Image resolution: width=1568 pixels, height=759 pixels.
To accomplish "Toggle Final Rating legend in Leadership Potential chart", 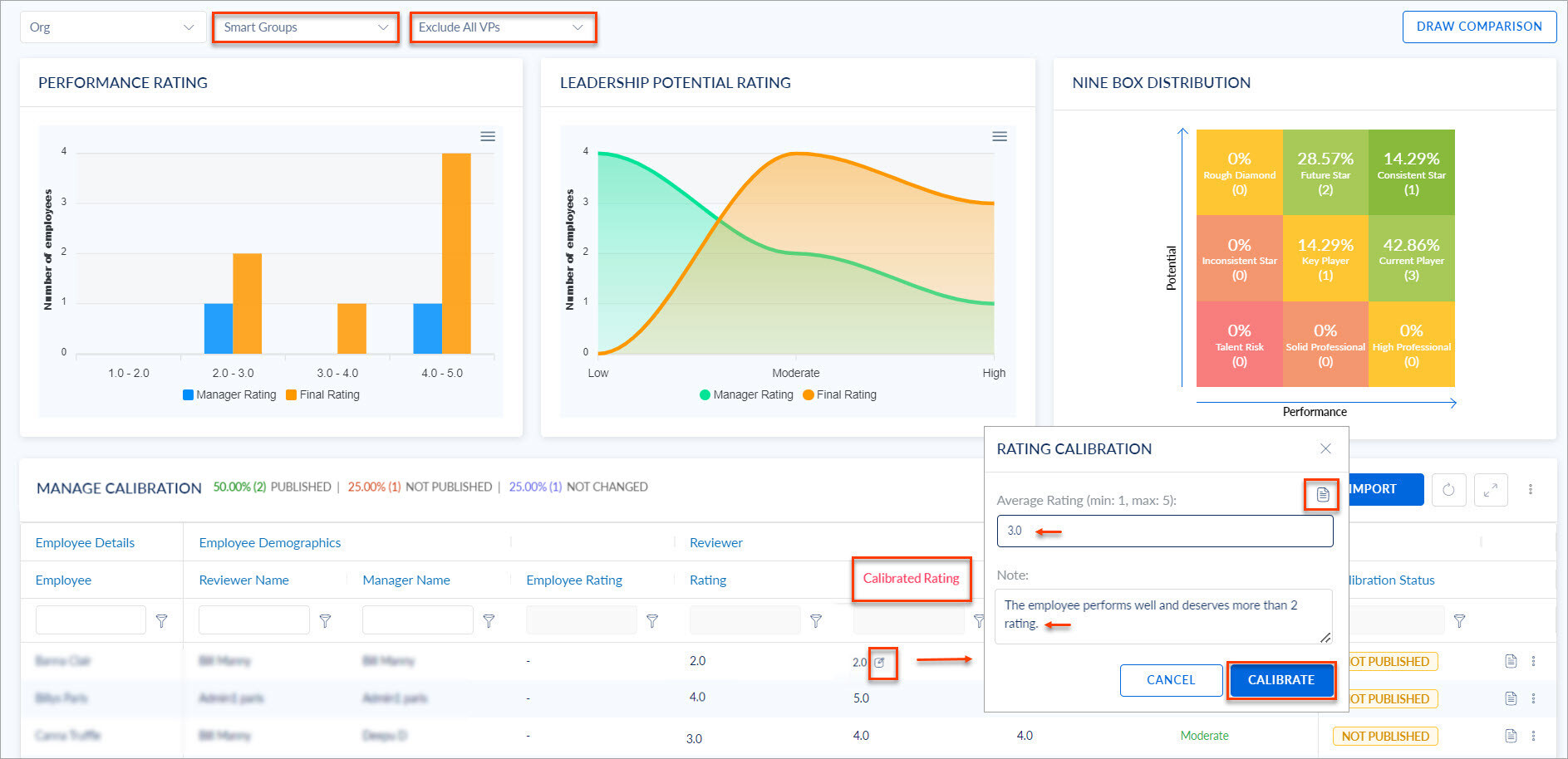I will coord(839,394).
